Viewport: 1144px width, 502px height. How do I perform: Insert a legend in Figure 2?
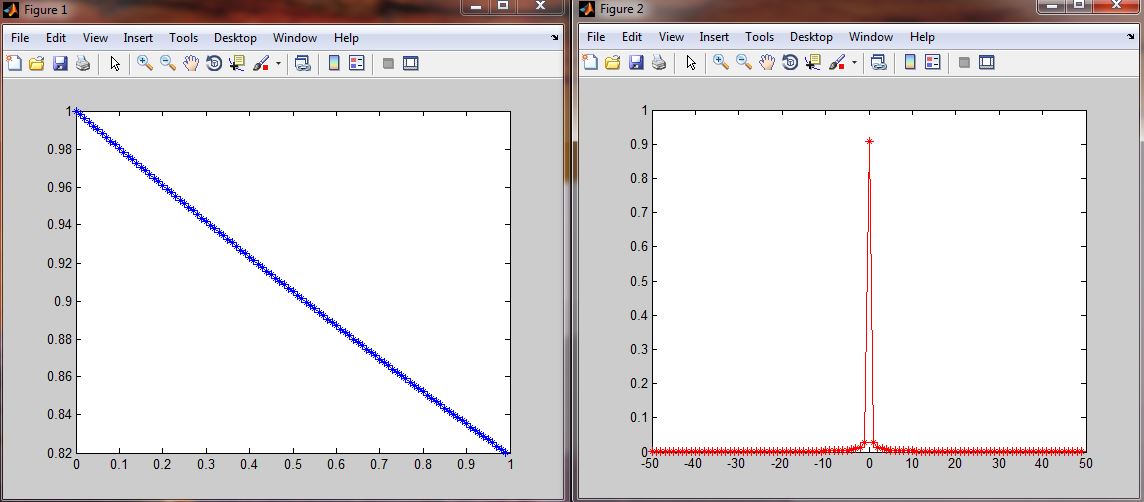click(933, 63)
